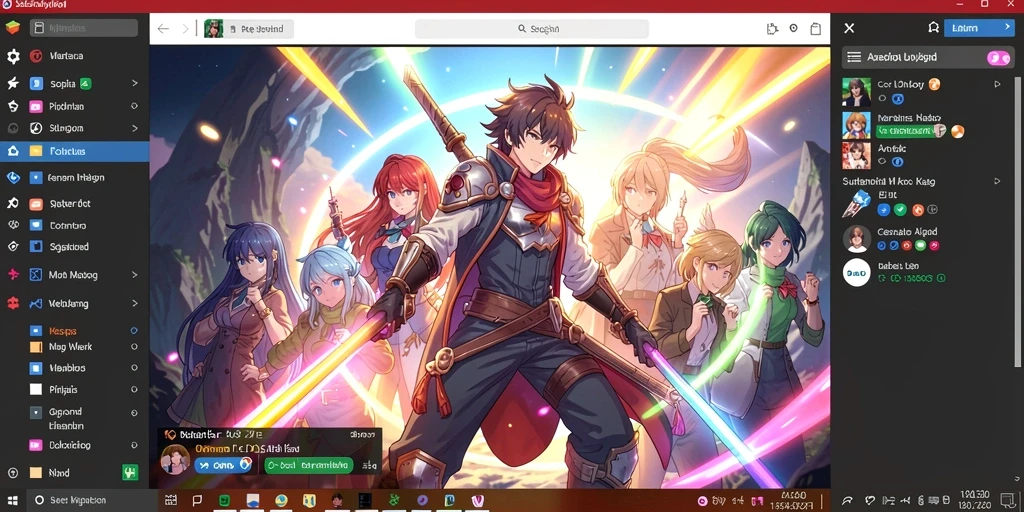Go back with the left arrow in the toolbar
The height and width of the screenshot is (512, 1024).
[163, 29]
